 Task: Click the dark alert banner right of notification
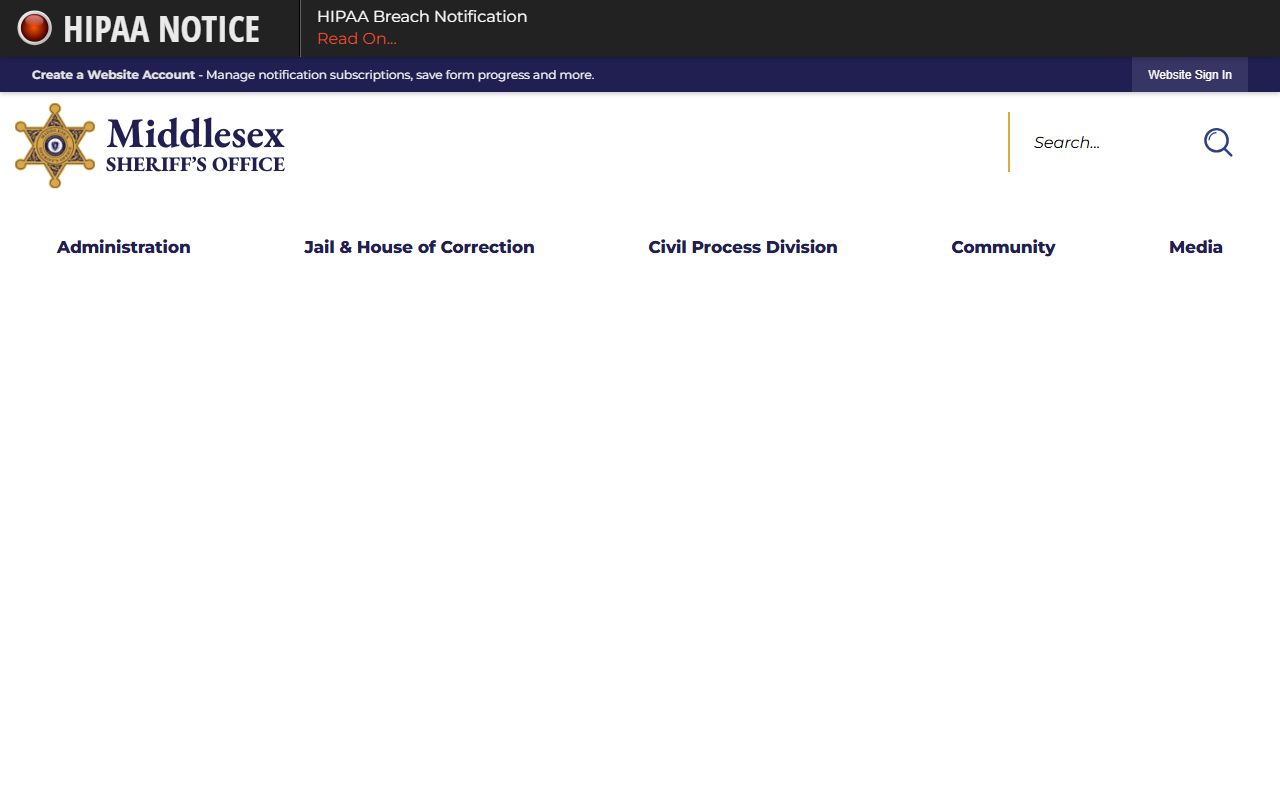900,28
